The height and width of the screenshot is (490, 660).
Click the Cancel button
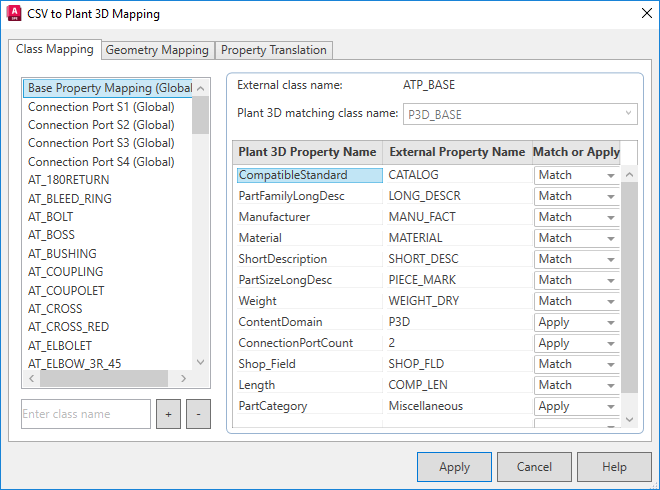point(534,467)
